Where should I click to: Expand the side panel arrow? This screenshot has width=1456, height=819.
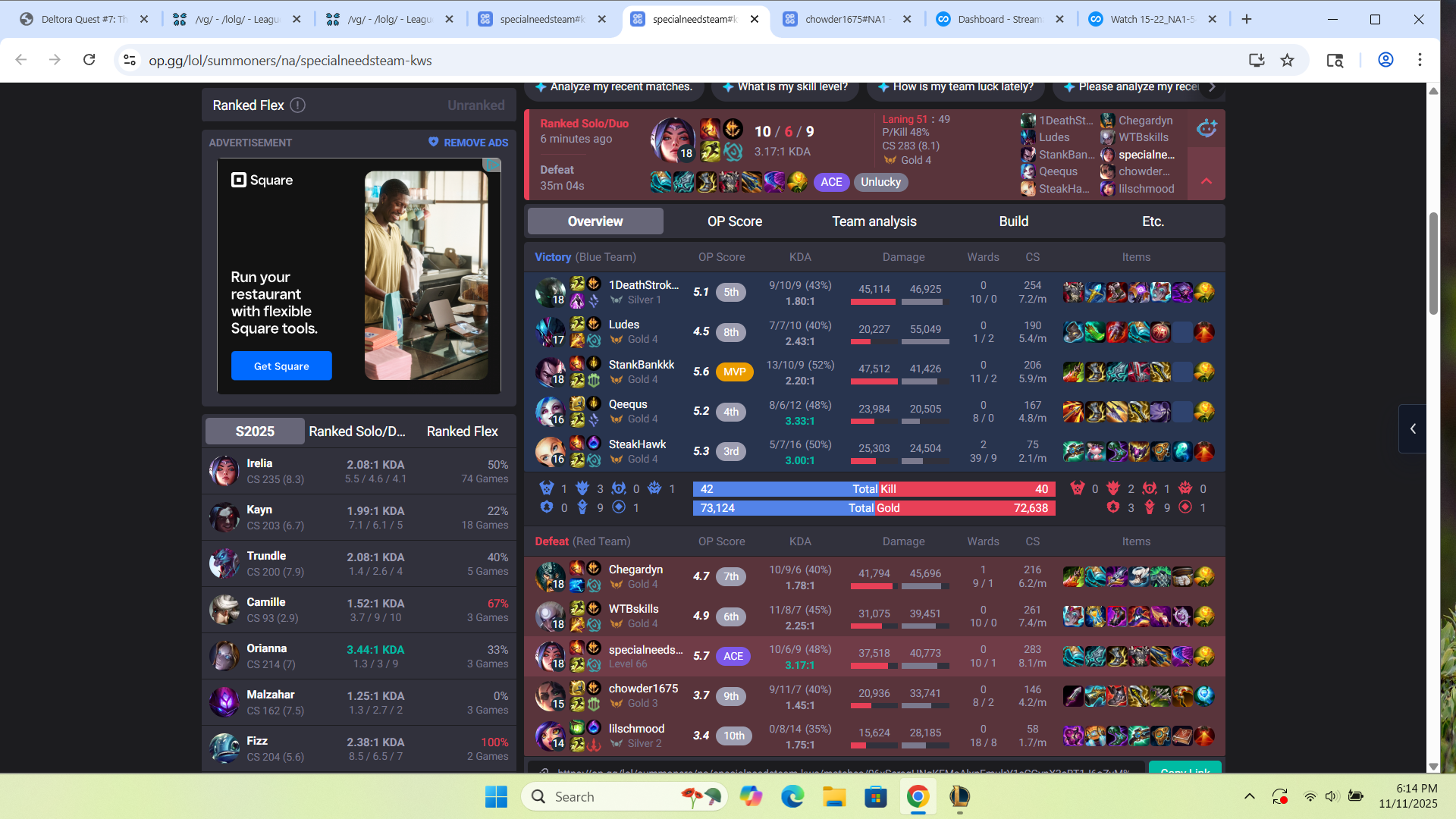tap(1413, 428)
